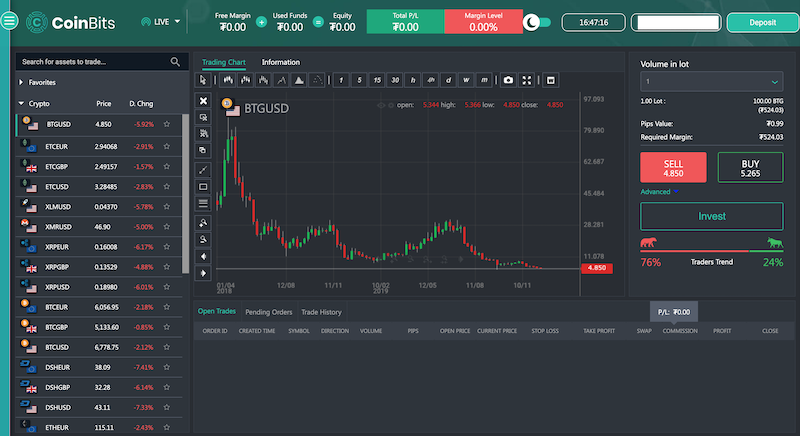Set chart timeframe to daily (d)

click(x=448, y=80)
